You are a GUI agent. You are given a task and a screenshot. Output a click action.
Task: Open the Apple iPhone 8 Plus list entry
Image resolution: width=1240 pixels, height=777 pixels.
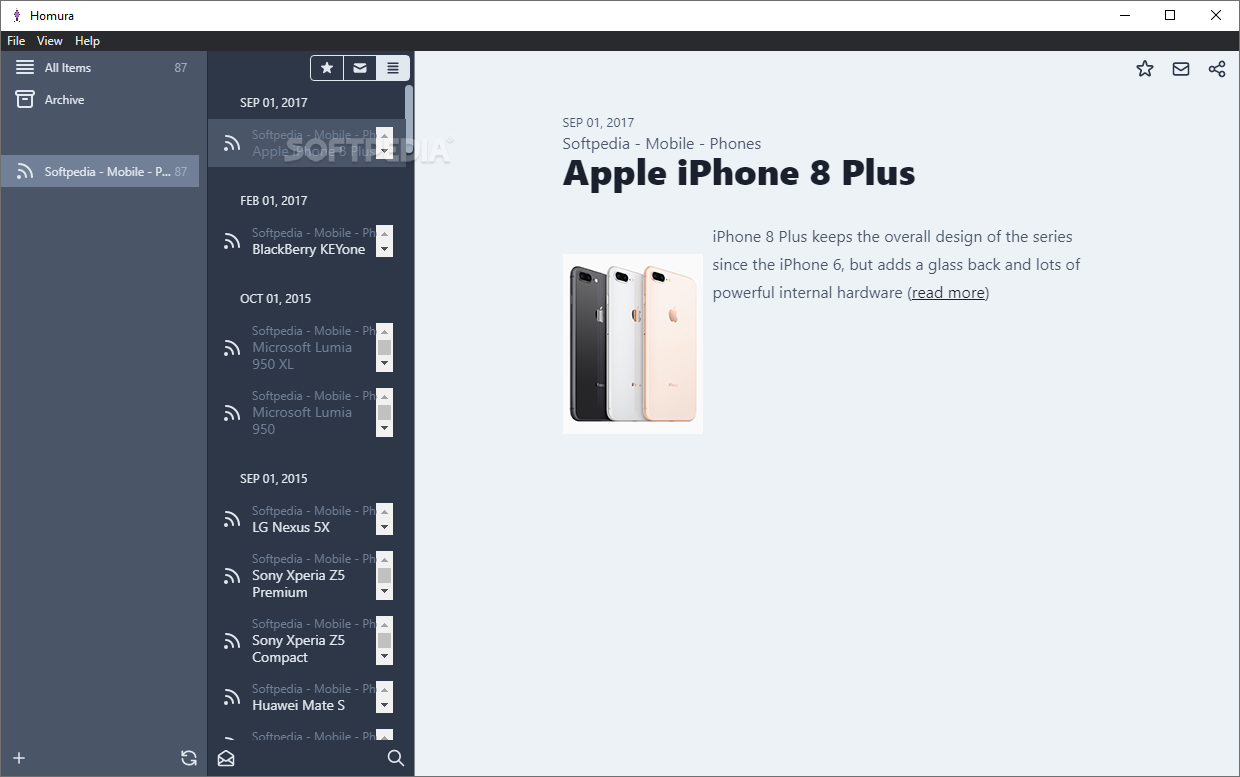pos(306,143)
